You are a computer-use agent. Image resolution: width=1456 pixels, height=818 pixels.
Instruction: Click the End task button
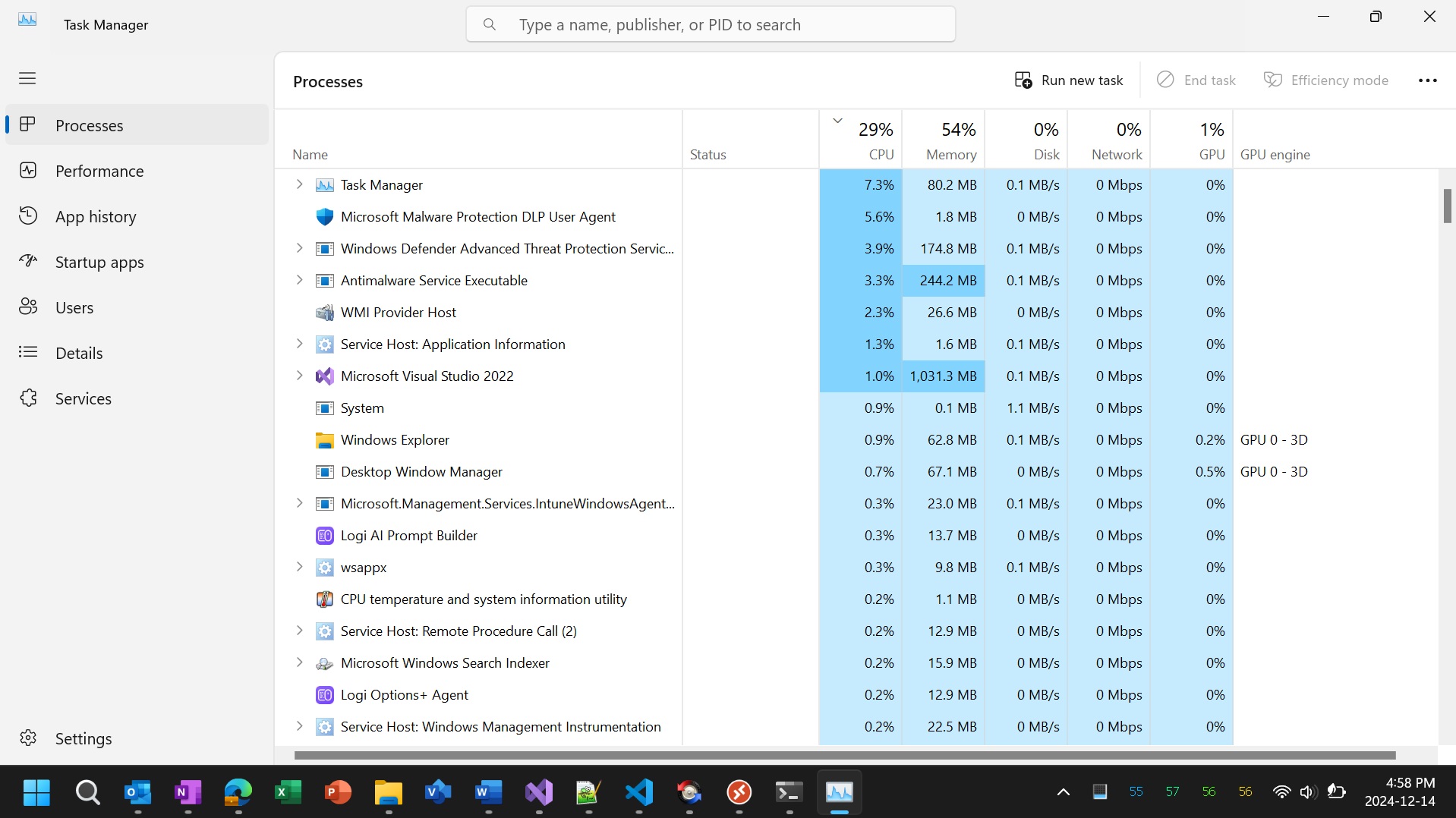1196,80
